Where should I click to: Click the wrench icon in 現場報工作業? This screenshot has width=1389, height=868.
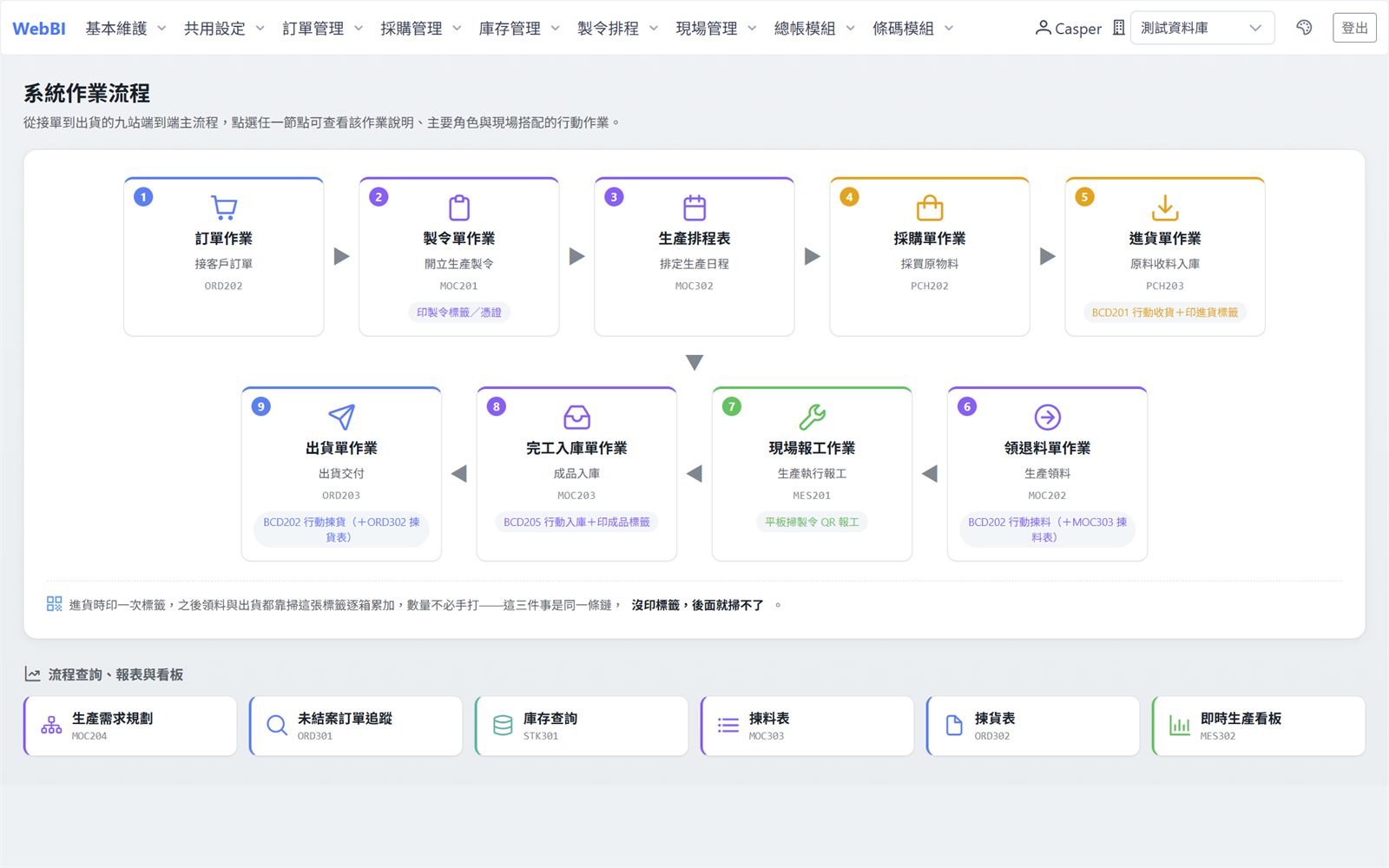pos(812,418)
